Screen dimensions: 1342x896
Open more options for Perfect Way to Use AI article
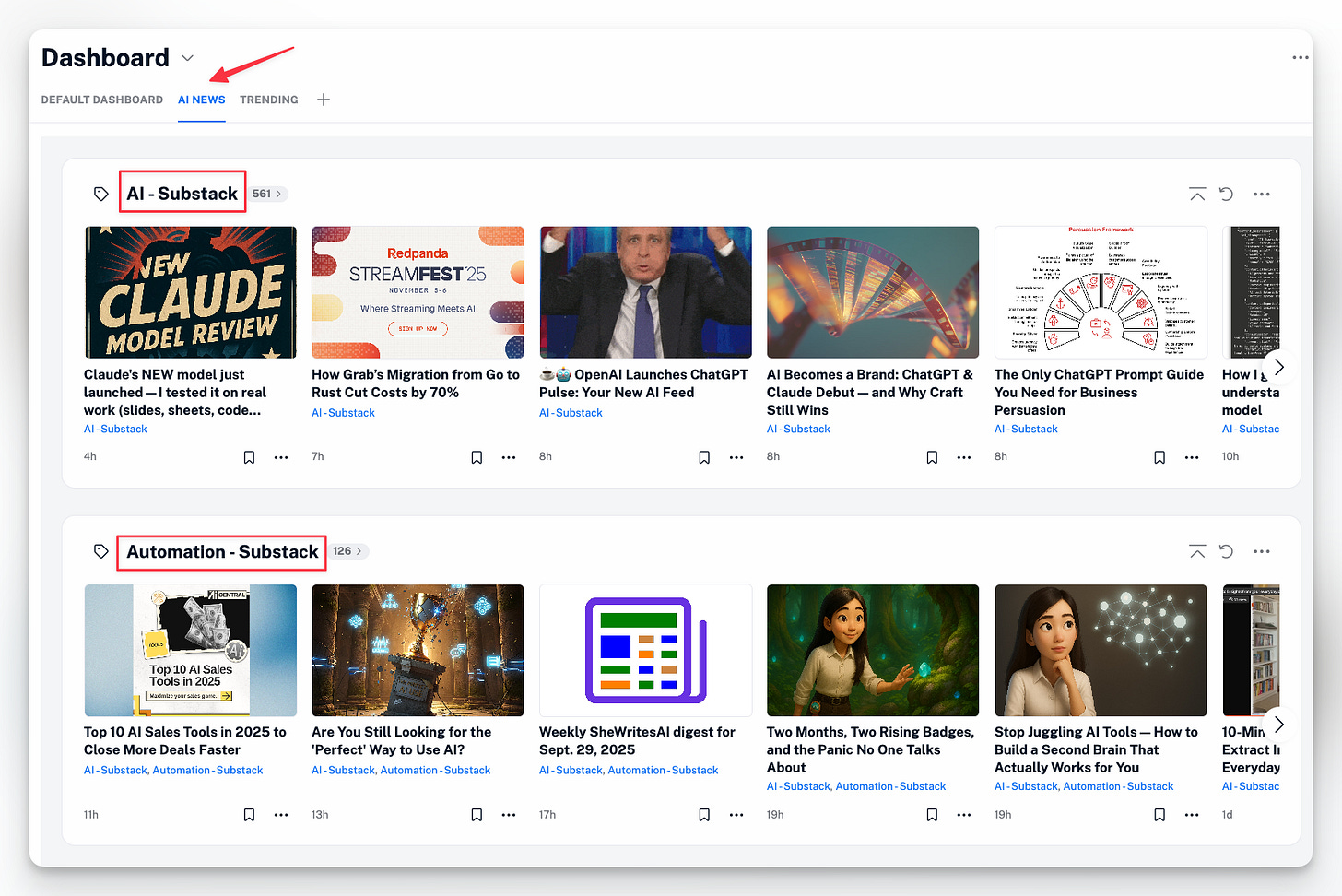click(509, 815)
